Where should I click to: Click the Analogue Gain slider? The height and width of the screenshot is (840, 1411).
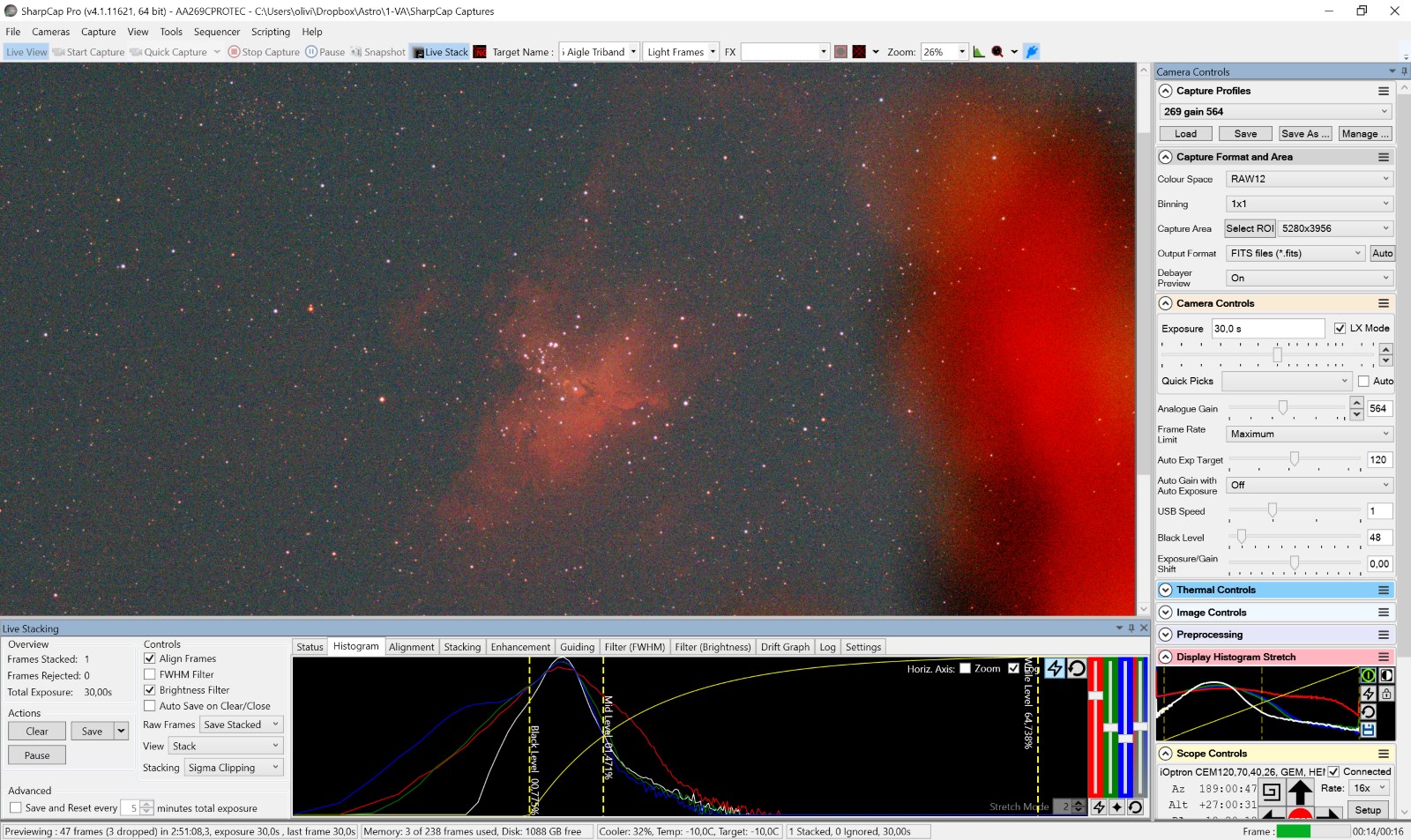(x=1283, y=408)
